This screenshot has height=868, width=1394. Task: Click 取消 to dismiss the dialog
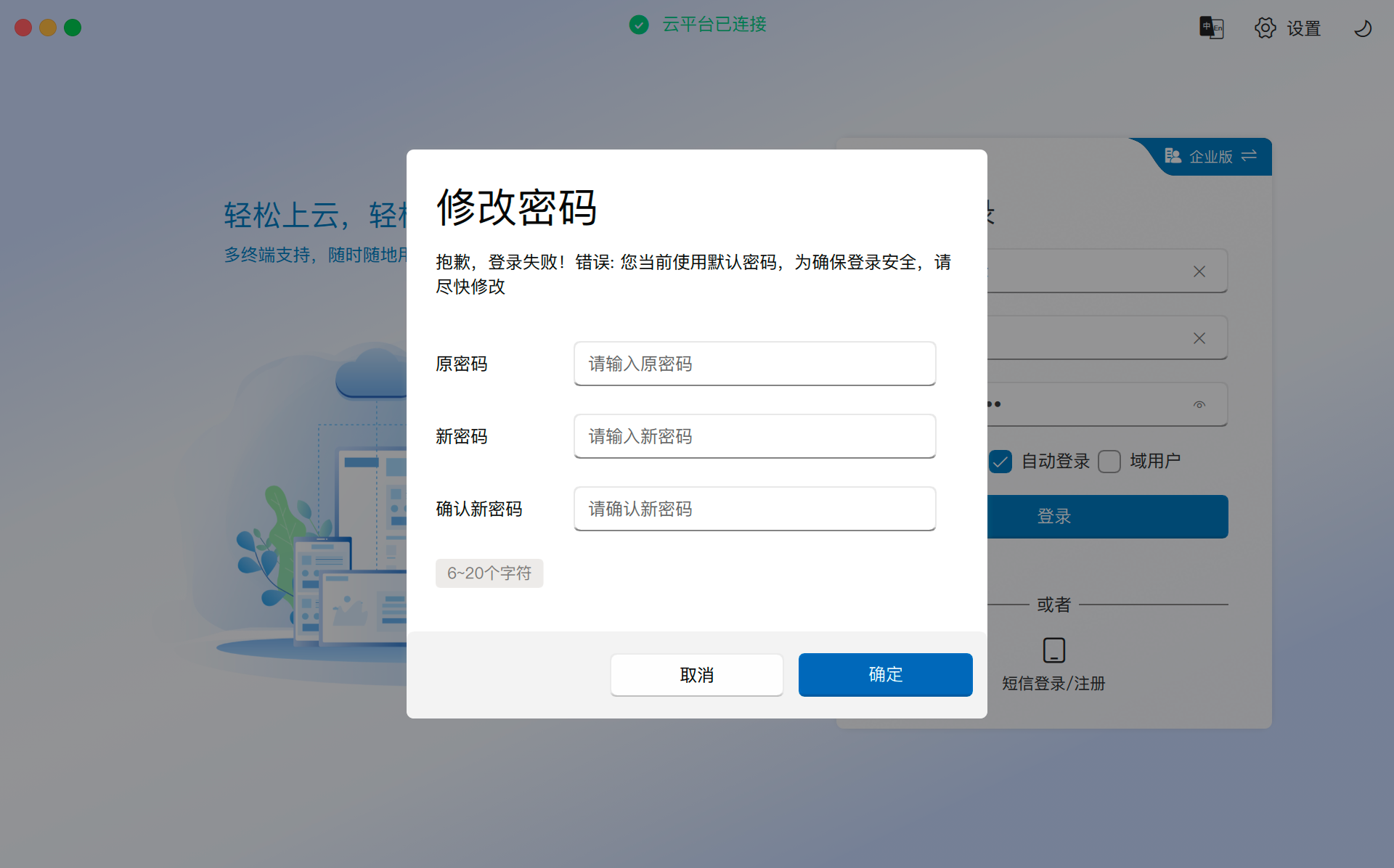(x=696, y=674)
